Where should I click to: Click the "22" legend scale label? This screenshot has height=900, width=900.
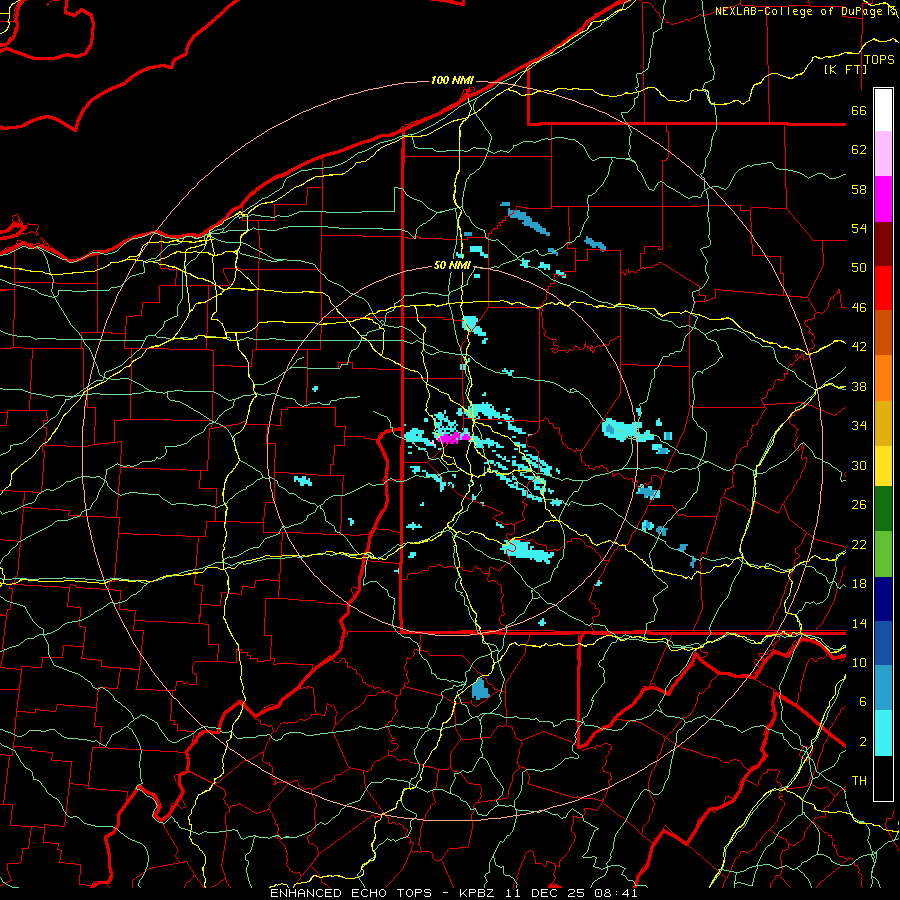coord(859,544)
